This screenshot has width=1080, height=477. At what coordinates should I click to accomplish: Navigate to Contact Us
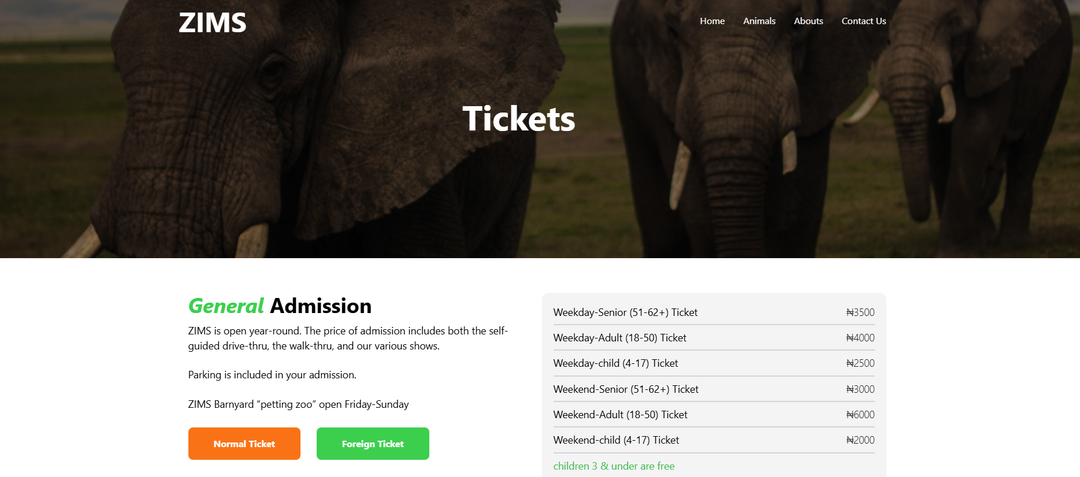pos(864,21)
